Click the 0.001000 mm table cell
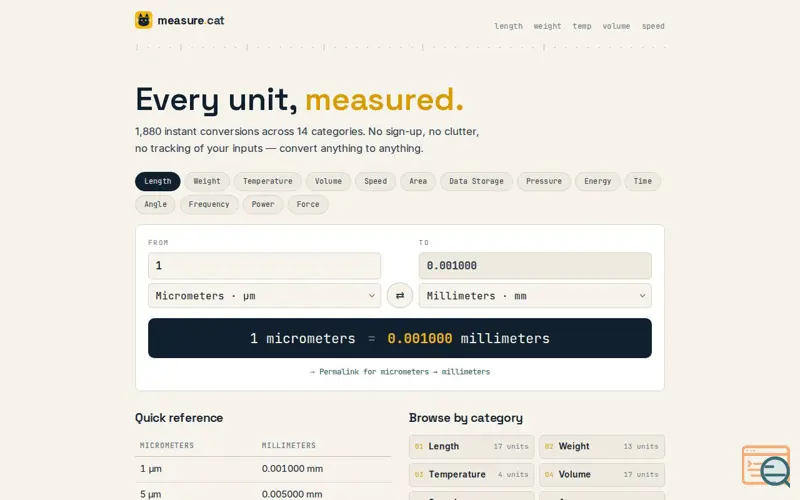The image size is (800, 500). [x=292, y=469]
